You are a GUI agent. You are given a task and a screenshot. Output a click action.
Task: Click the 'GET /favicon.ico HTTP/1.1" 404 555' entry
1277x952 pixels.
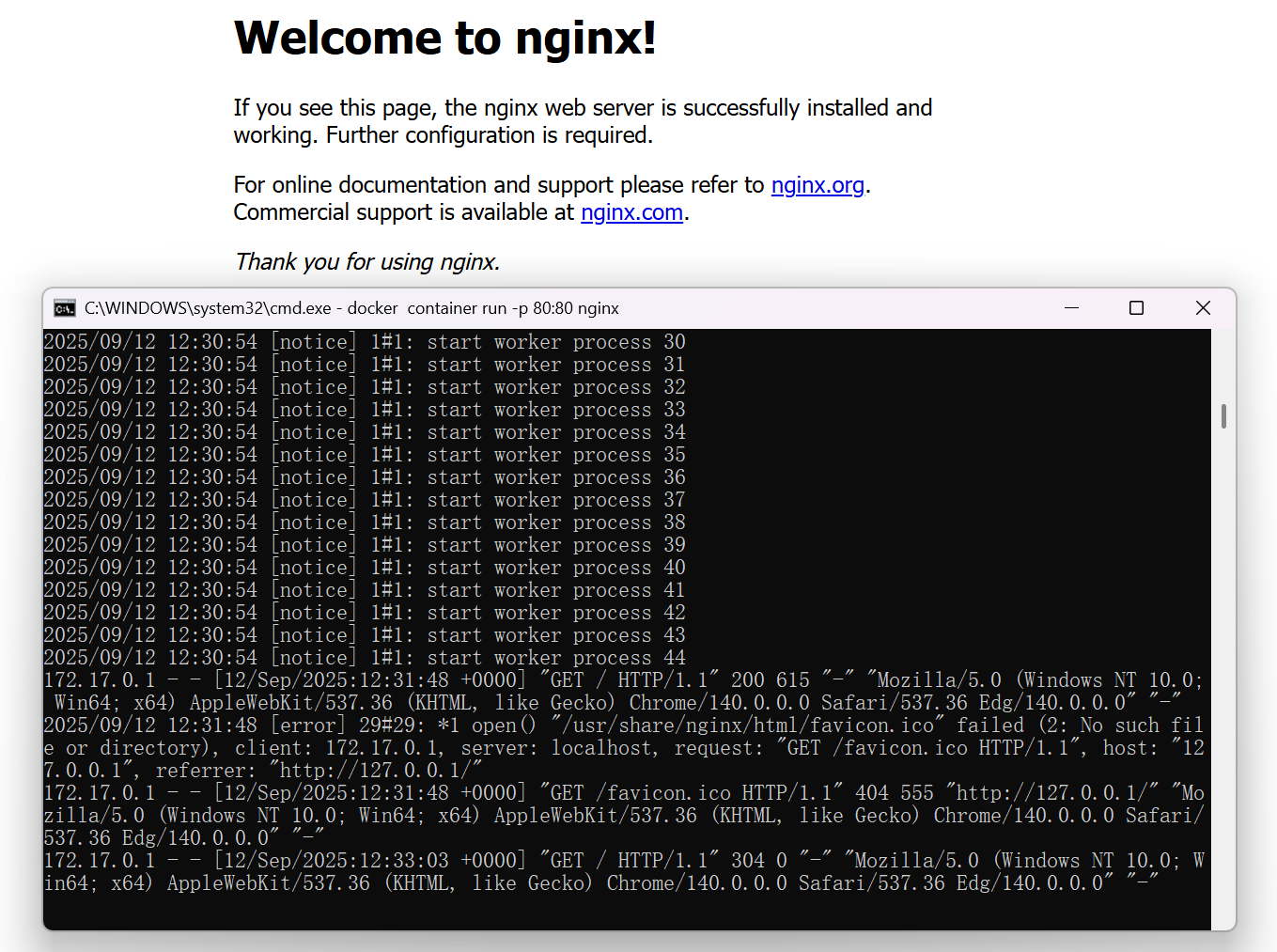point(624,815)
